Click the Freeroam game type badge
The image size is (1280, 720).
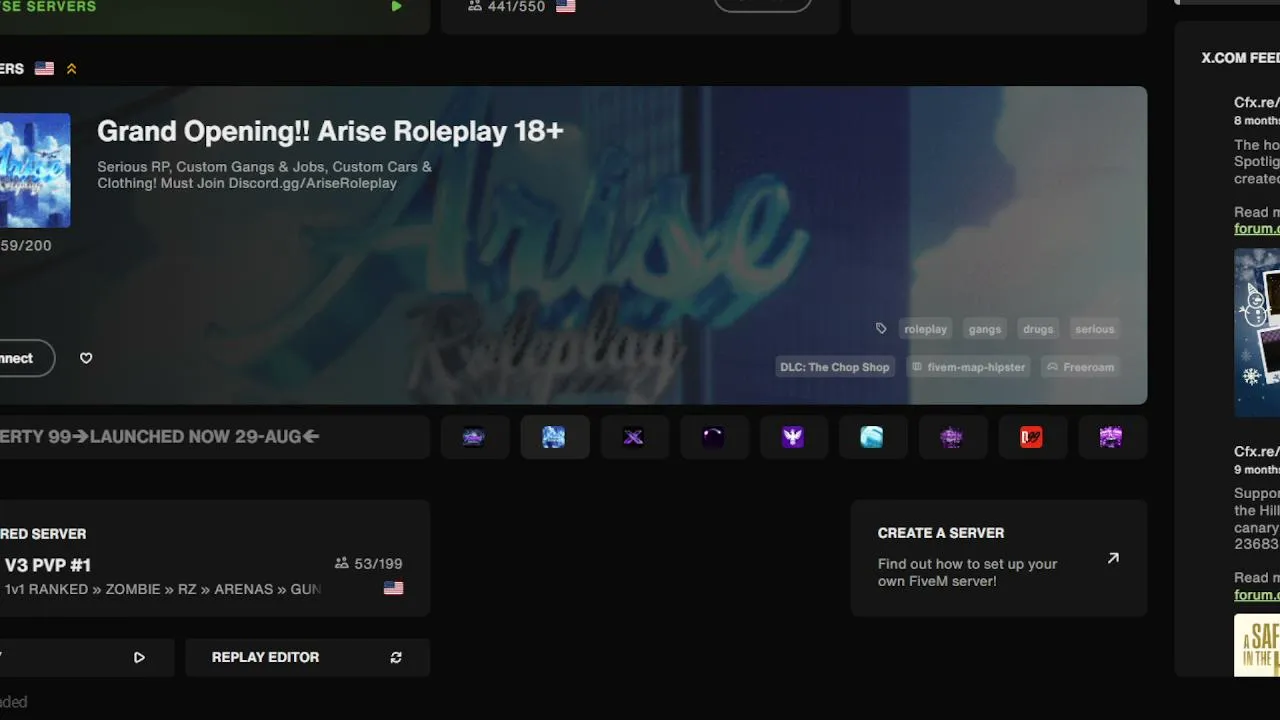click(x=1080, y=367)
